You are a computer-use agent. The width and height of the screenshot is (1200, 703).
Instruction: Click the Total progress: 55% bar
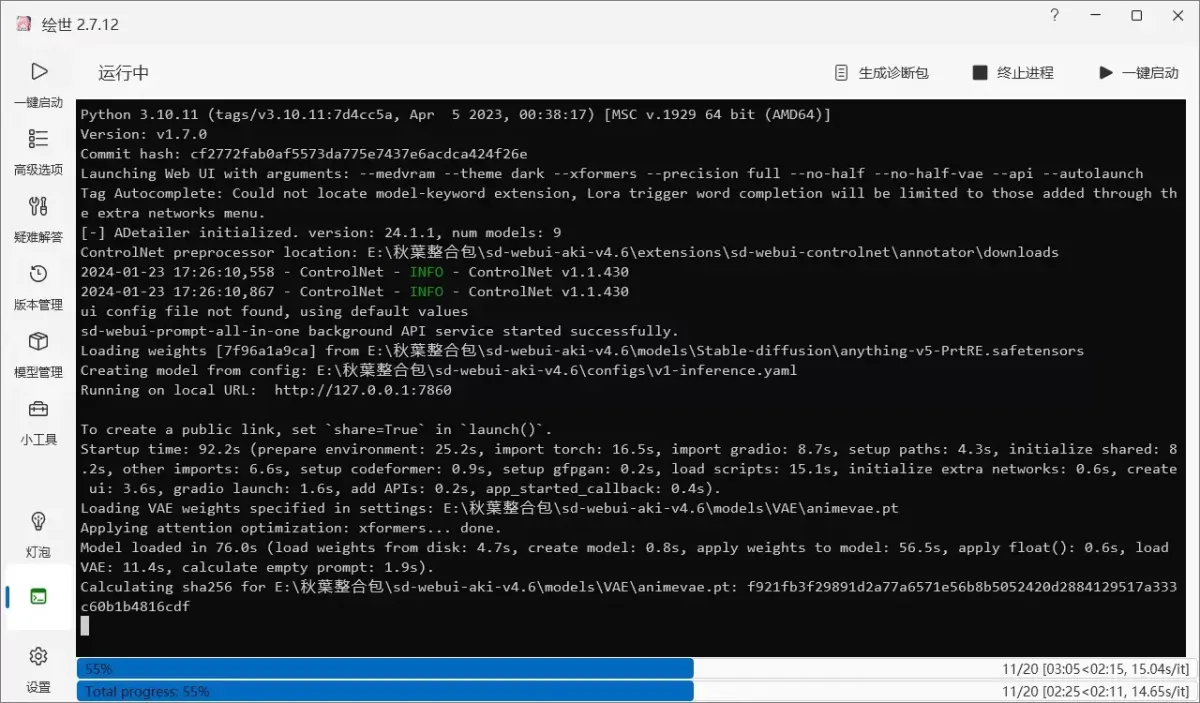tap(385, 691)
